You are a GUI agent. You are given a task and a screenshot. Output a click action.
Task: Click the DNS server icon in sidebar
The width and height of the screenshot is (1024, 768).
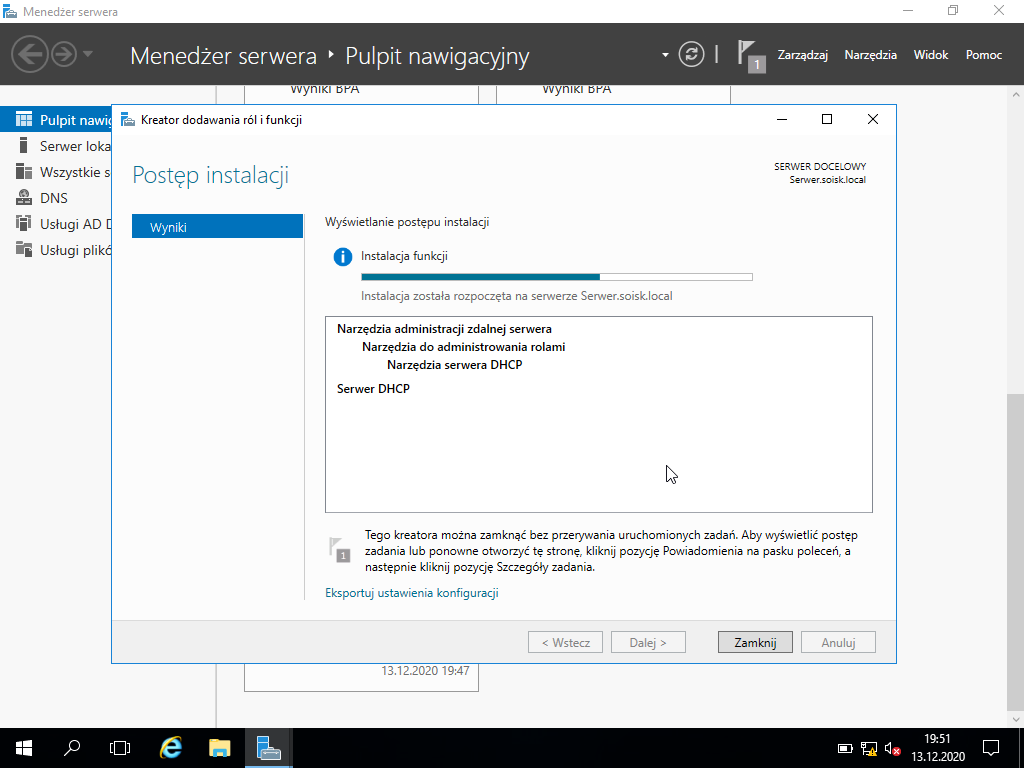pos(24,197)
